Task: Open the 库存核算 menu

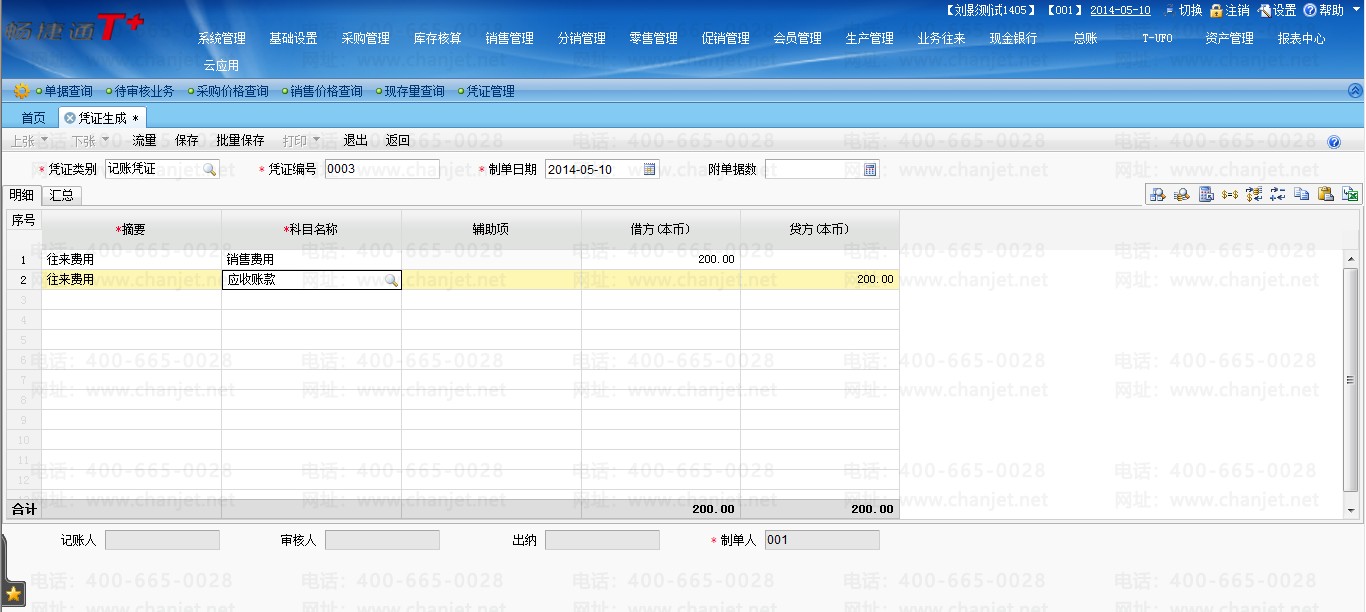Action: [x=437, y=39]
